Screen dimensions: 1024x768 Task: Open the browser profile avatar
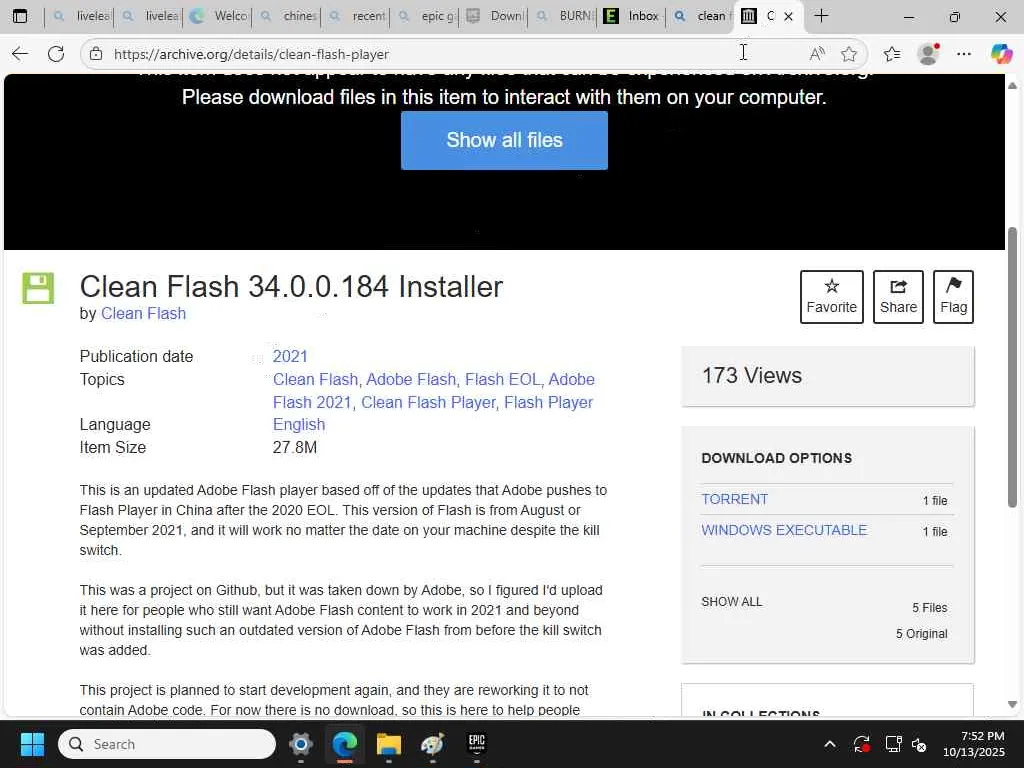click(928, 54)
